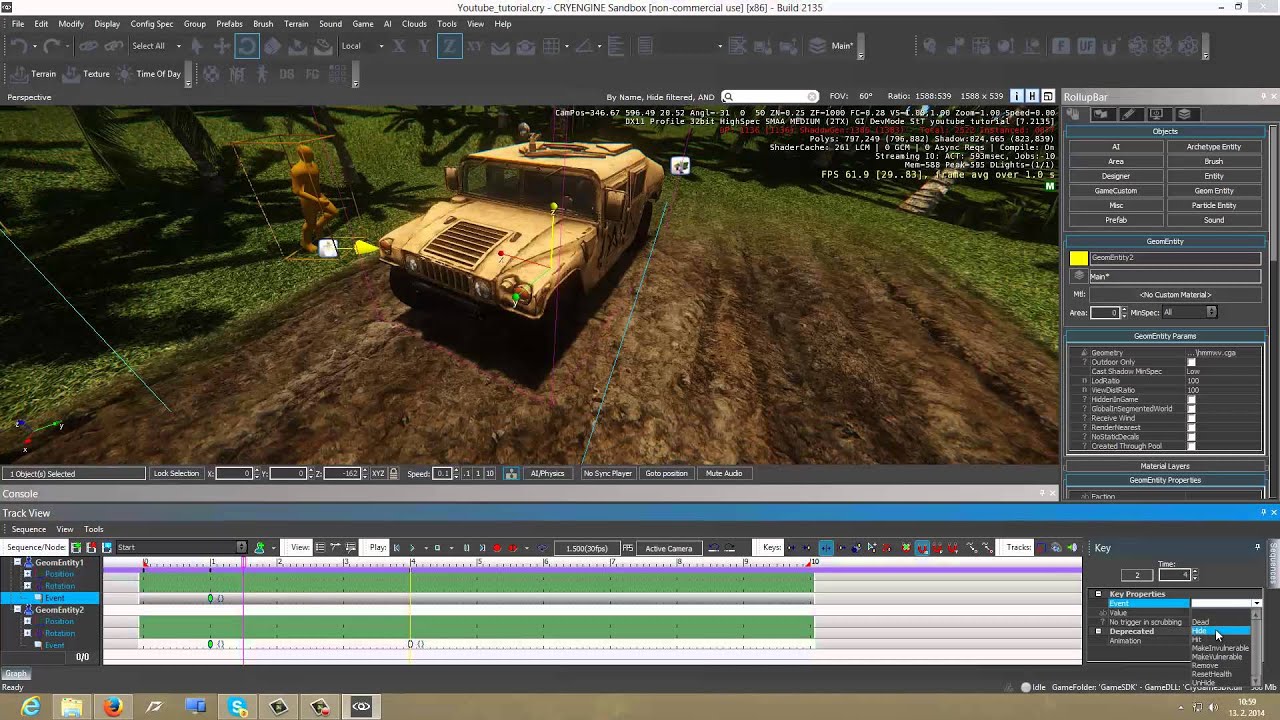Click the Undo arrow in toolbar
The image size is (1280, 720).
(x=19, y=46)
